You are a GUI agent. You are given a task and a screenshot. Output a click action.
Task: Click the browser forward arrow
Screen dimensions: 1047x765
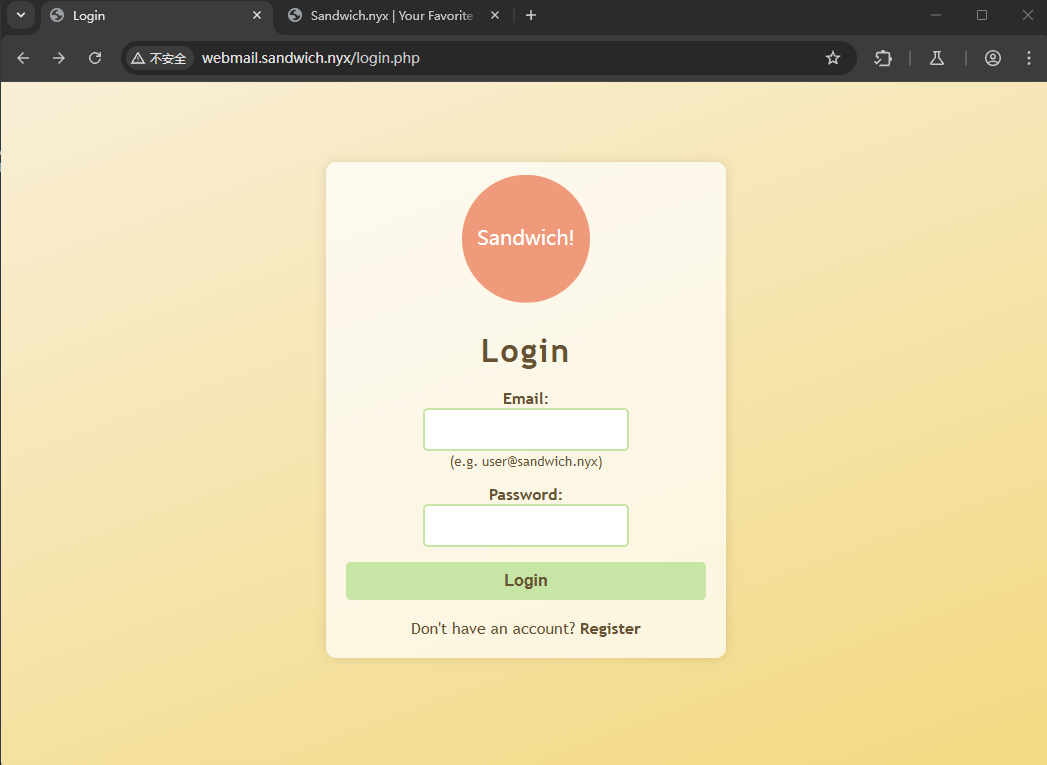59,58
